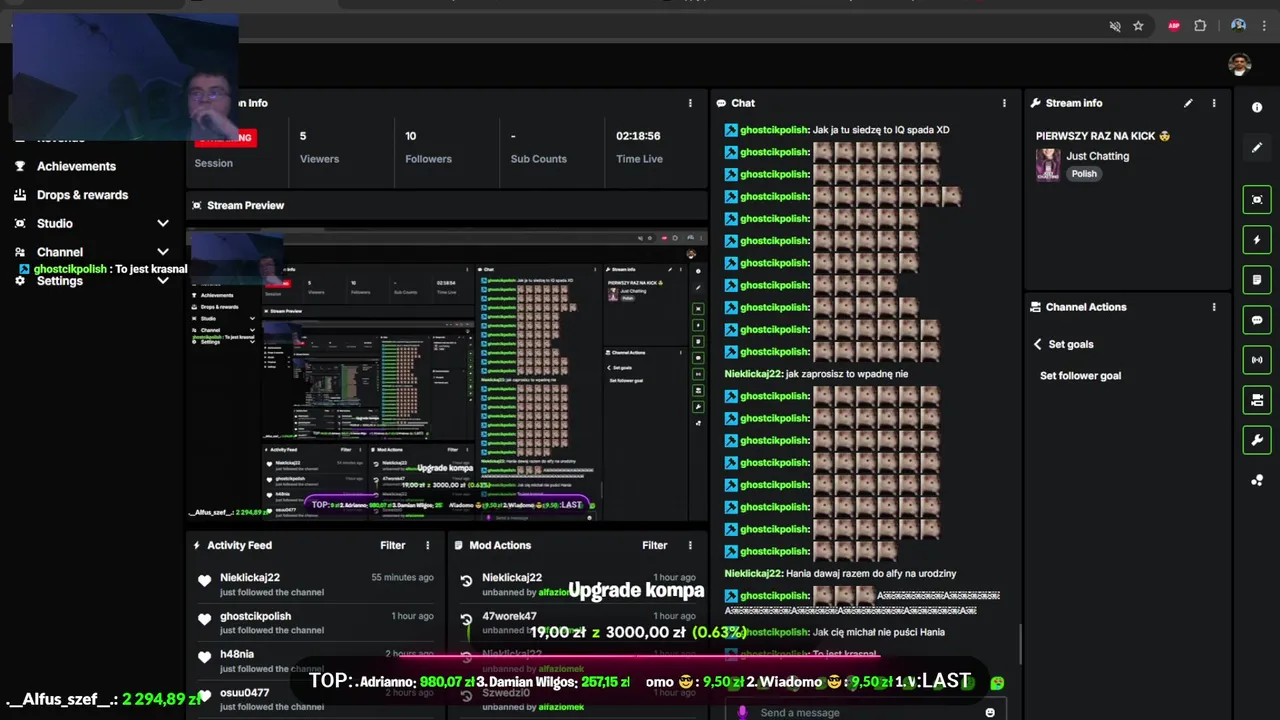Select Channel in the left sidebar
The height and width of the screenshot is (720, 1280).
click(60, 252)
